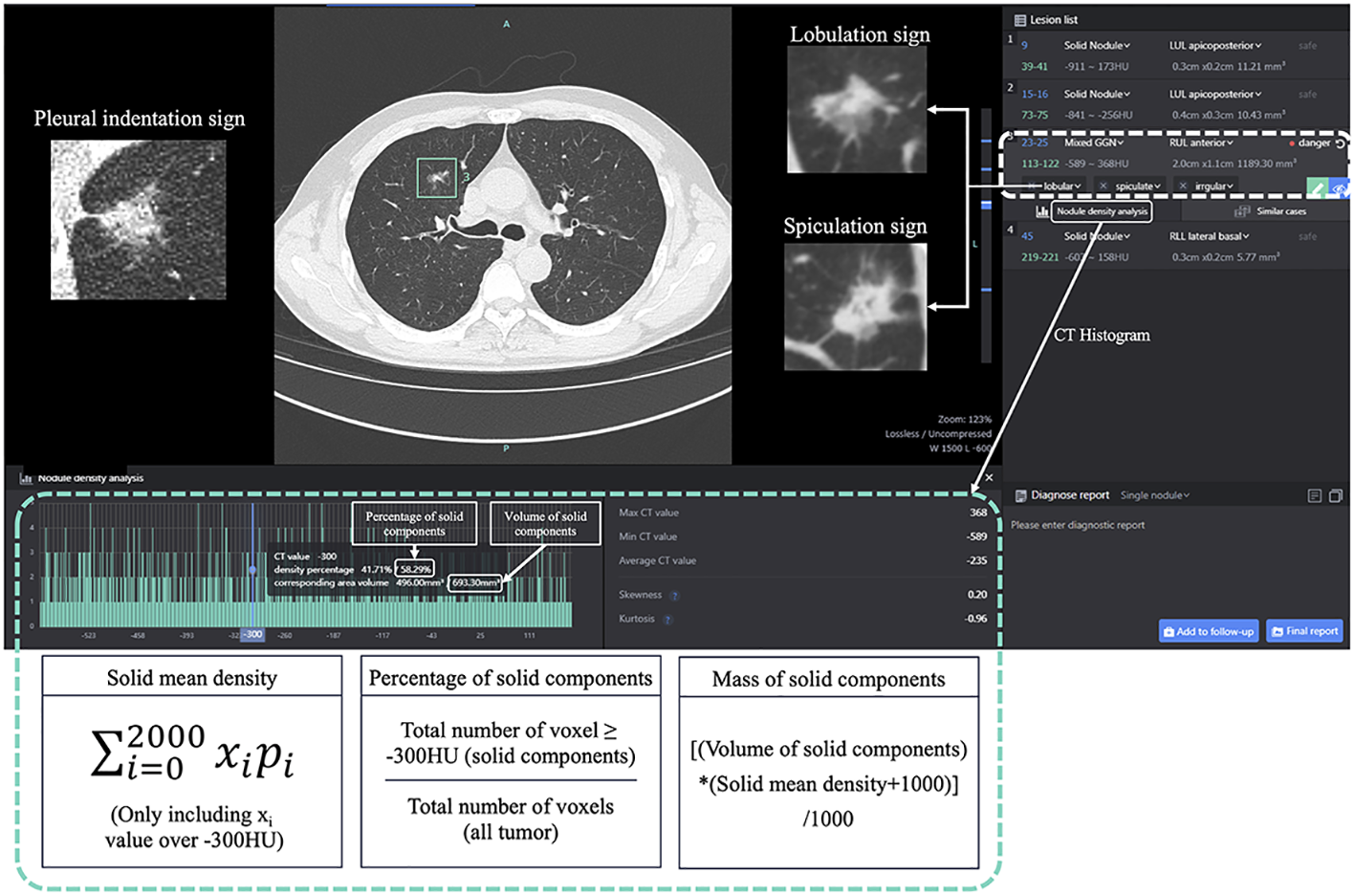Open the Mixed GGN nodule type dropdown
1355x896 pixels.
(1094, 142)
